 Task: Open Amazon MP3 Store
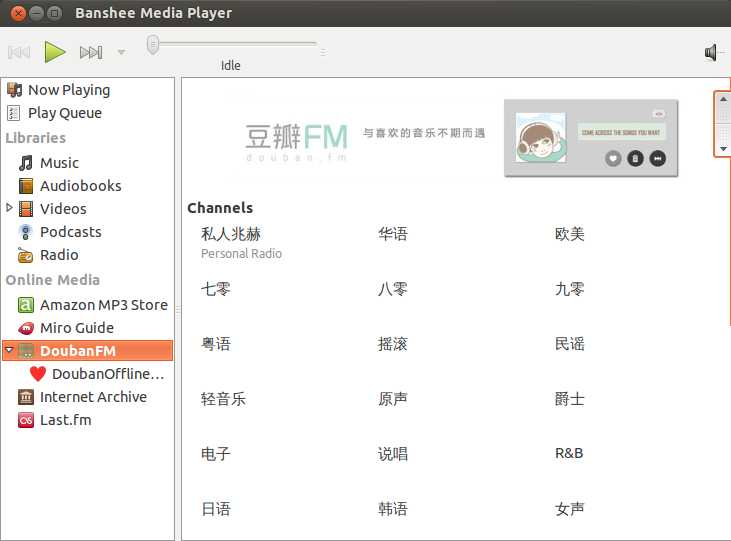104,305
